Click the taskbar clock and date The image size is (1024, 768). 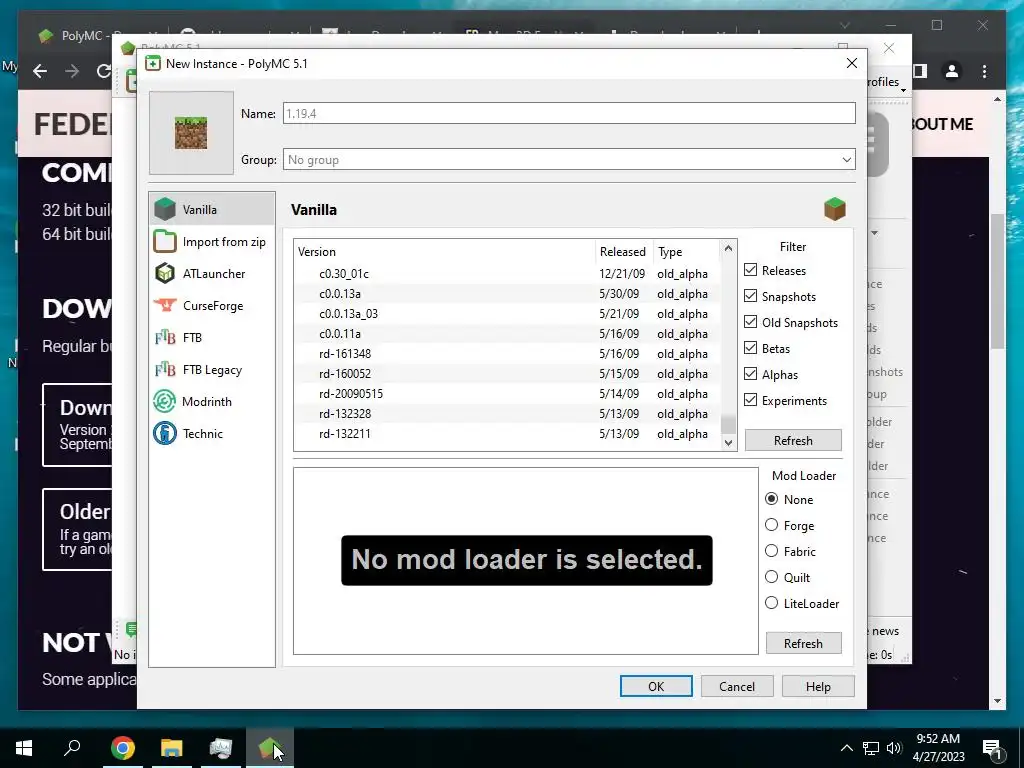click(x=938, y=748)
